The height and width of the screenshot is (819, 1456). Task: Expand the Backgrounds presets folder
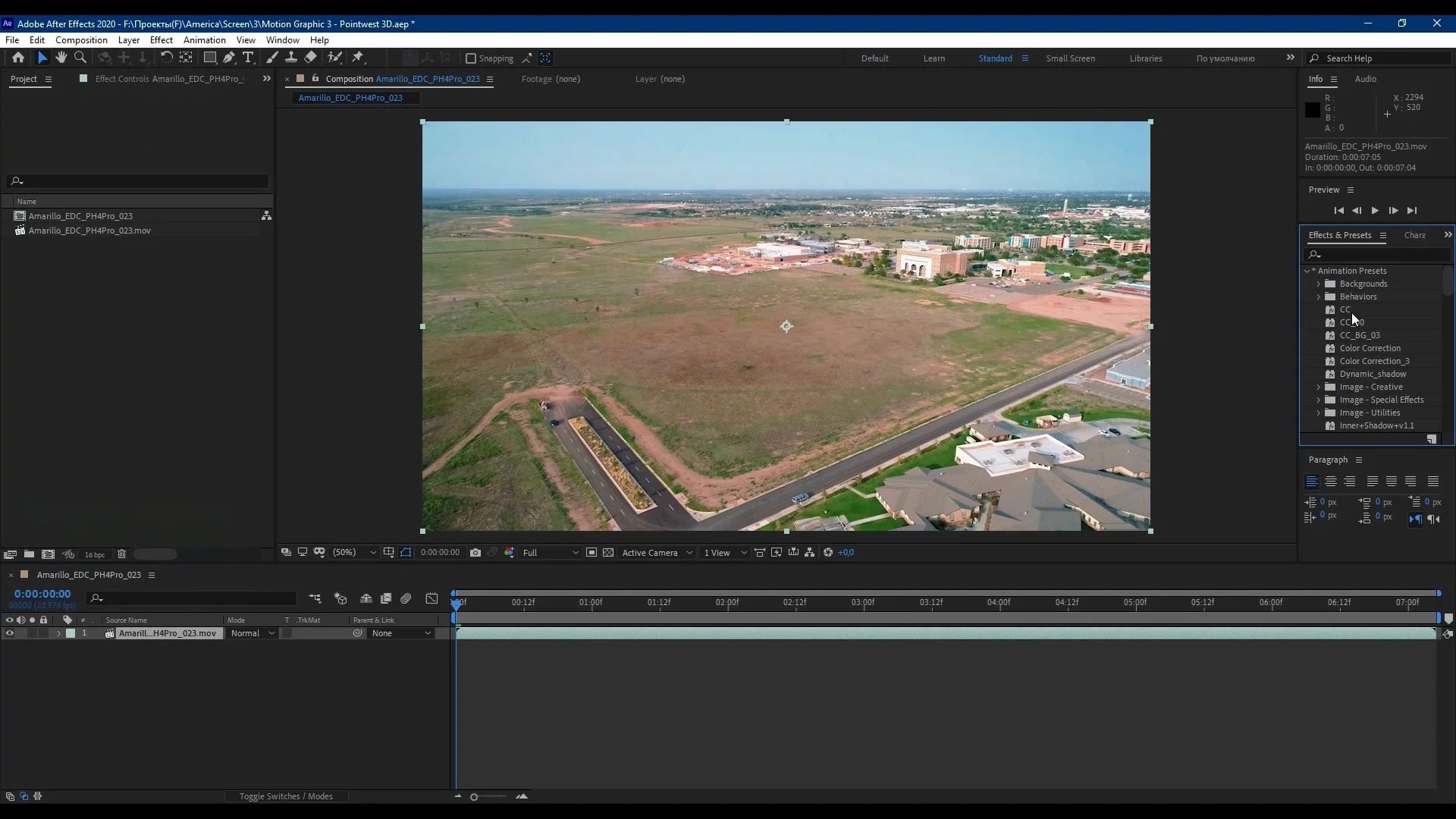[x=1318, y=284]
